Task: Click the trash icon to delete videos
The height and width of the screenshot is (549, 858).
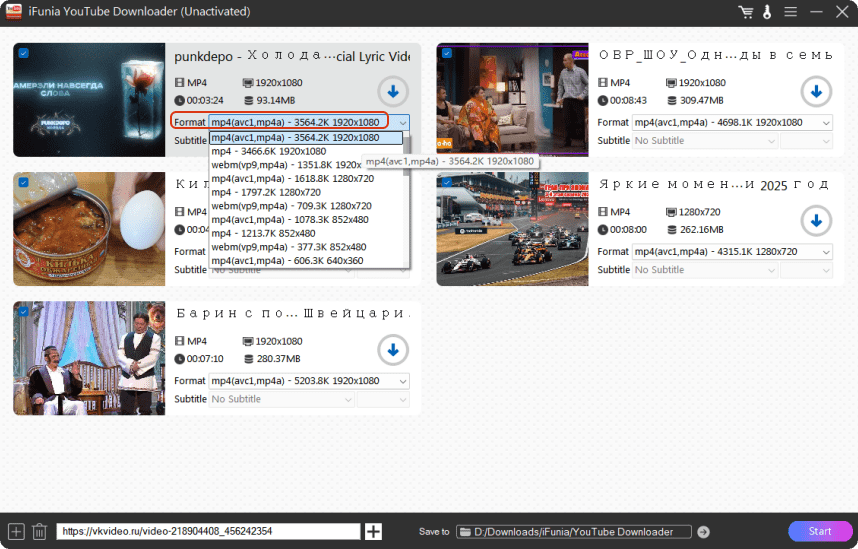Action: pyautogui.click(x=39, y=531)
